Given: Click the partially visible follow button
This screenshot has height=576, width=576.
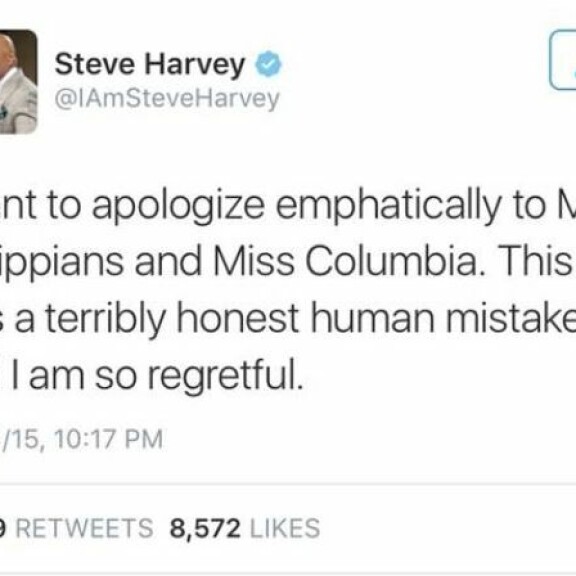Looking at the screenshot, I should [562, 60].
